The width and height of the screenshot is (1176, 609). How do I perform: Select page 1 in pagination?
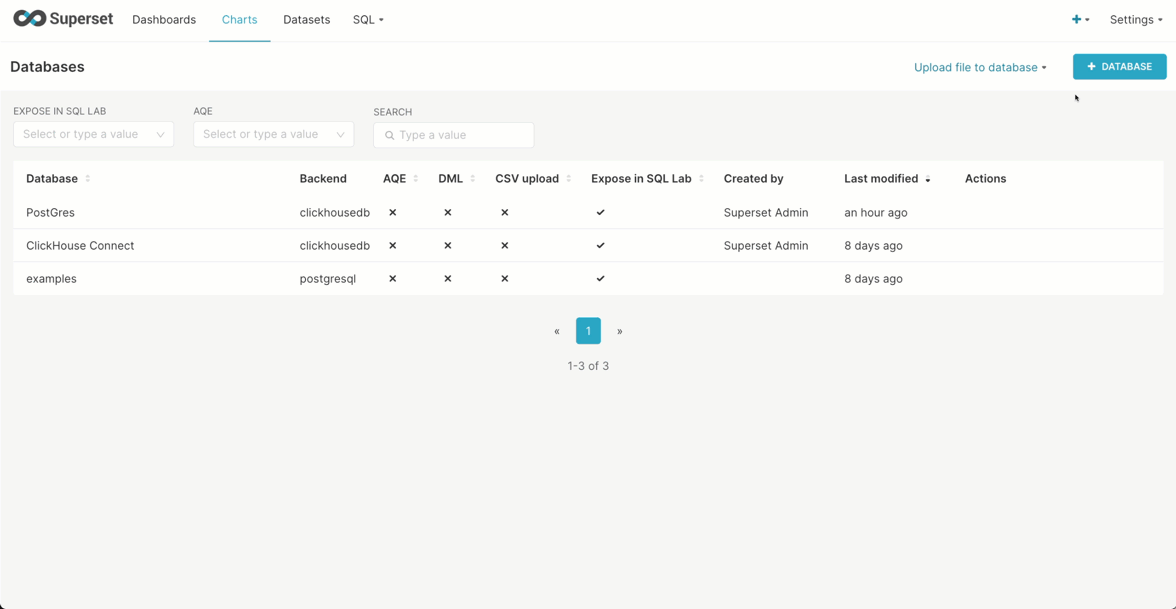(588, 331)
